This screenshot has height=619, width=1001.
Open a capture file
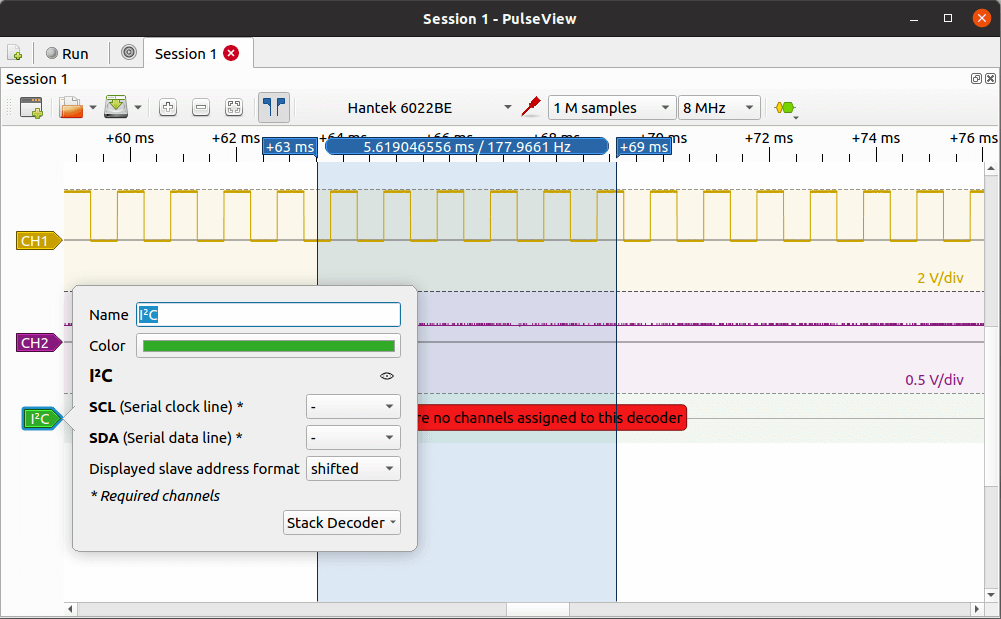72,107
